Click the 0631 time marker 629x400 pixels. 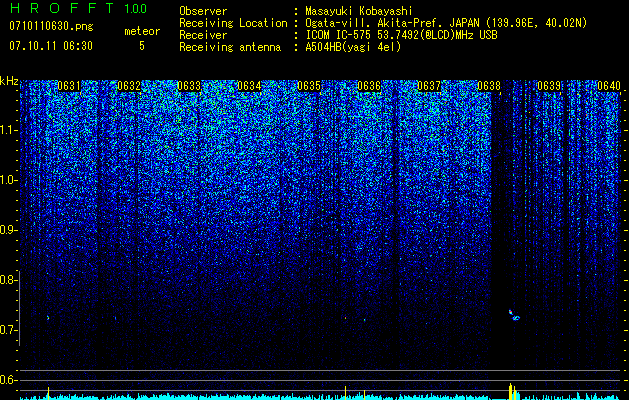pos(69,86)
